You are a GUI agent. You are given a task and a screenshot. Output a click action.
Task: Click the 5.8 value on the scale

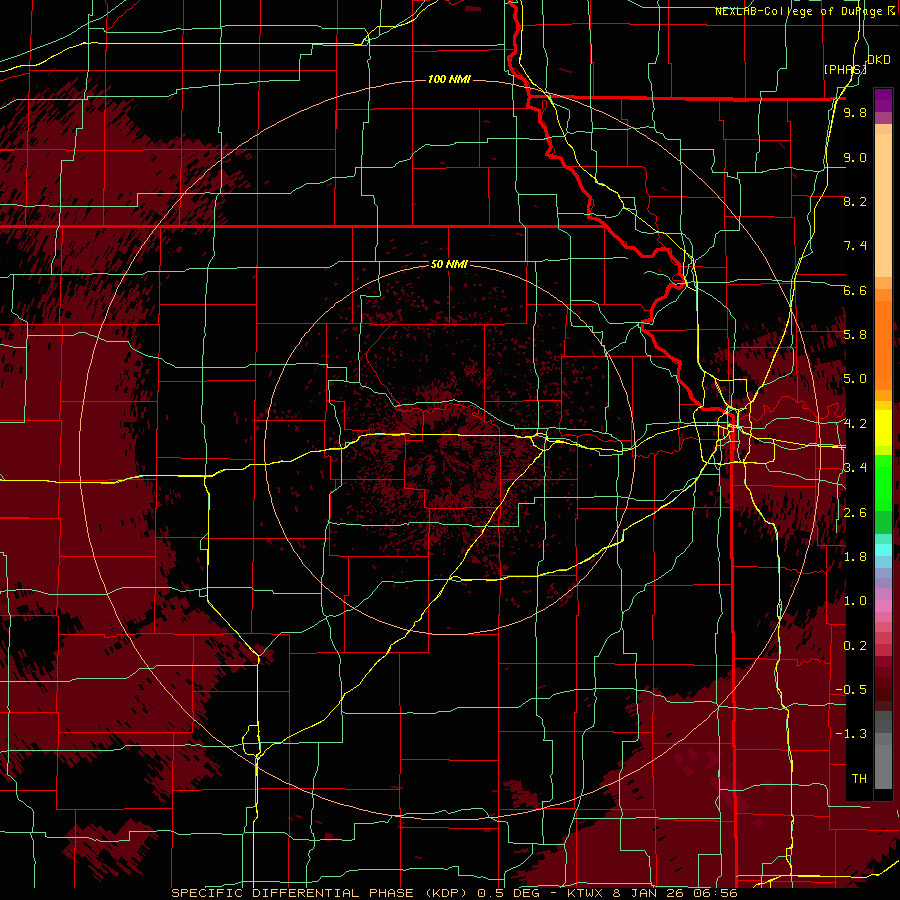pos(855,335)
